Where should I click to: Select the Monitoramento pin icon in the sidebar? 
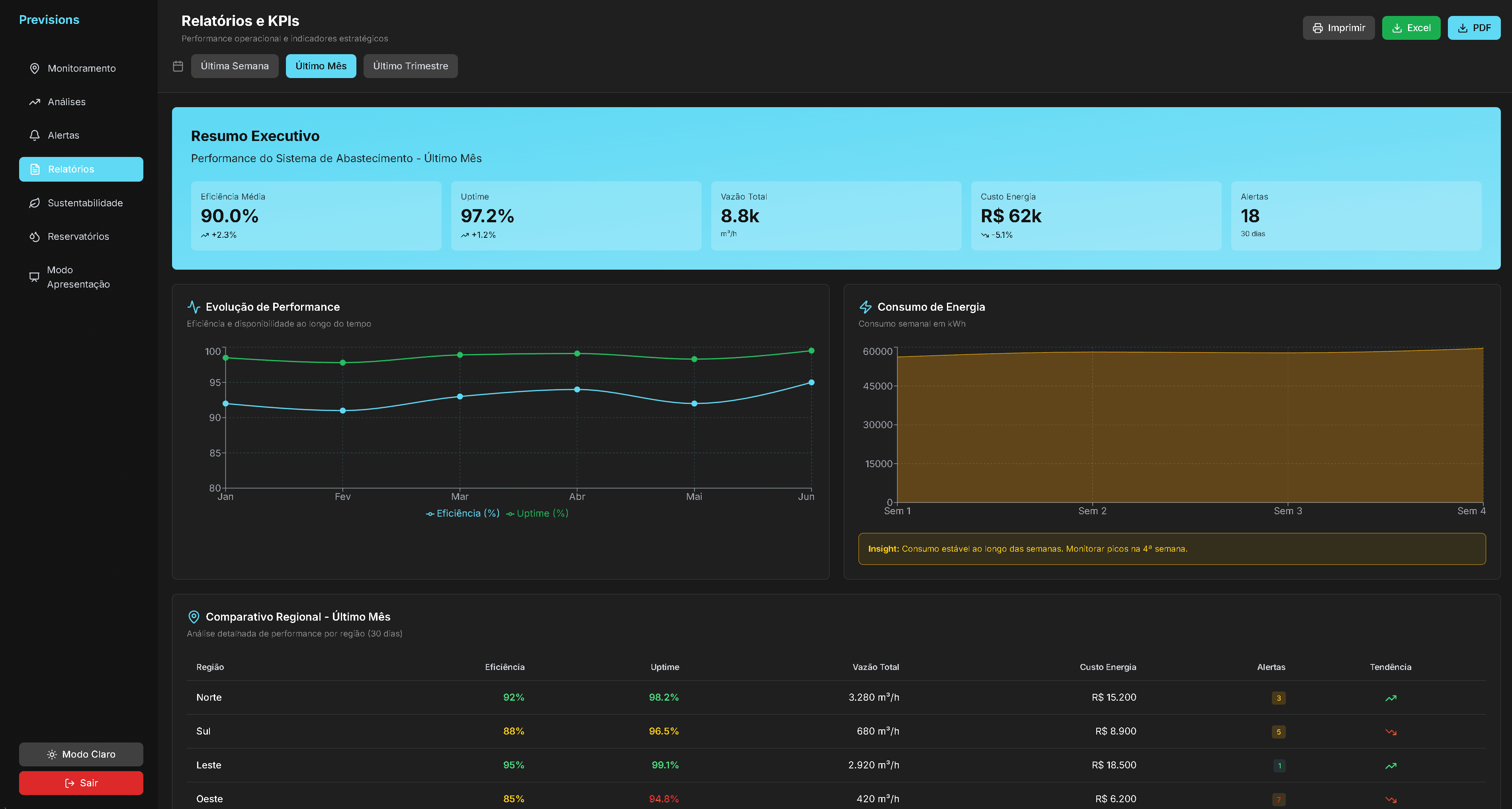click(35, 68)
